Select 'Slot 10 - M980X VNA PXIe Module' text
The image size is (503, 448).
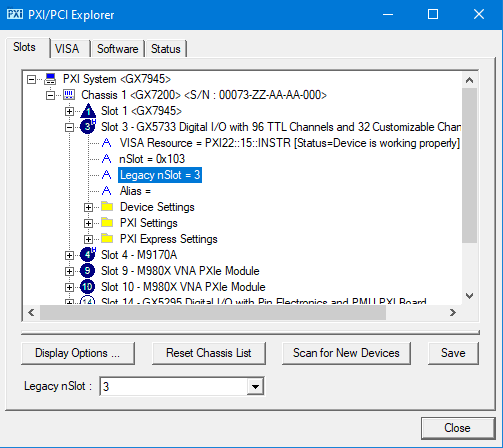point(183,287)
